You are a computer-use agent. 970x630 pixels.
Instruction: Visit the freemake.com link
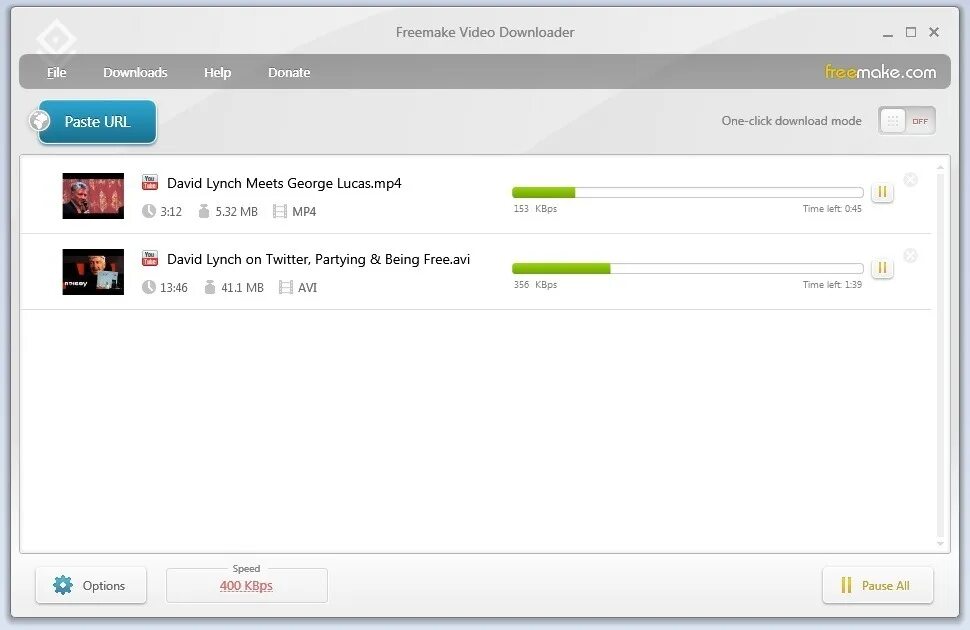880,72
